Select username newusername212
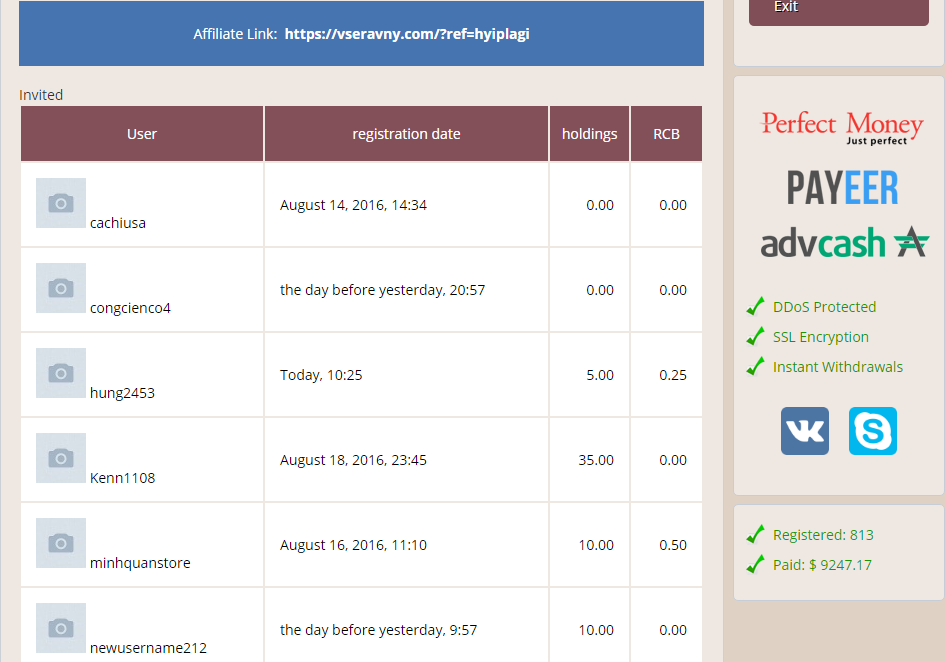 pyautogui.click(x=148, y=648)
